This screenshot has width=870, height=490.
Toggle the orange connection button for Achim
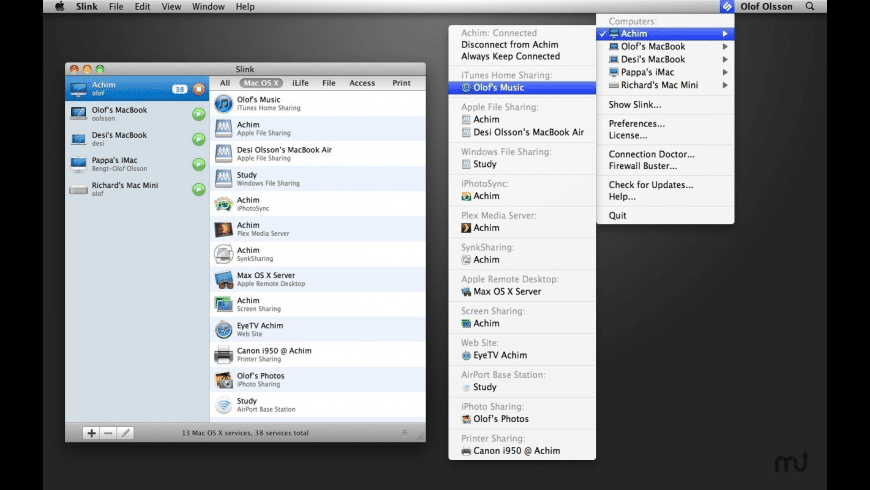tap(198, 89)
